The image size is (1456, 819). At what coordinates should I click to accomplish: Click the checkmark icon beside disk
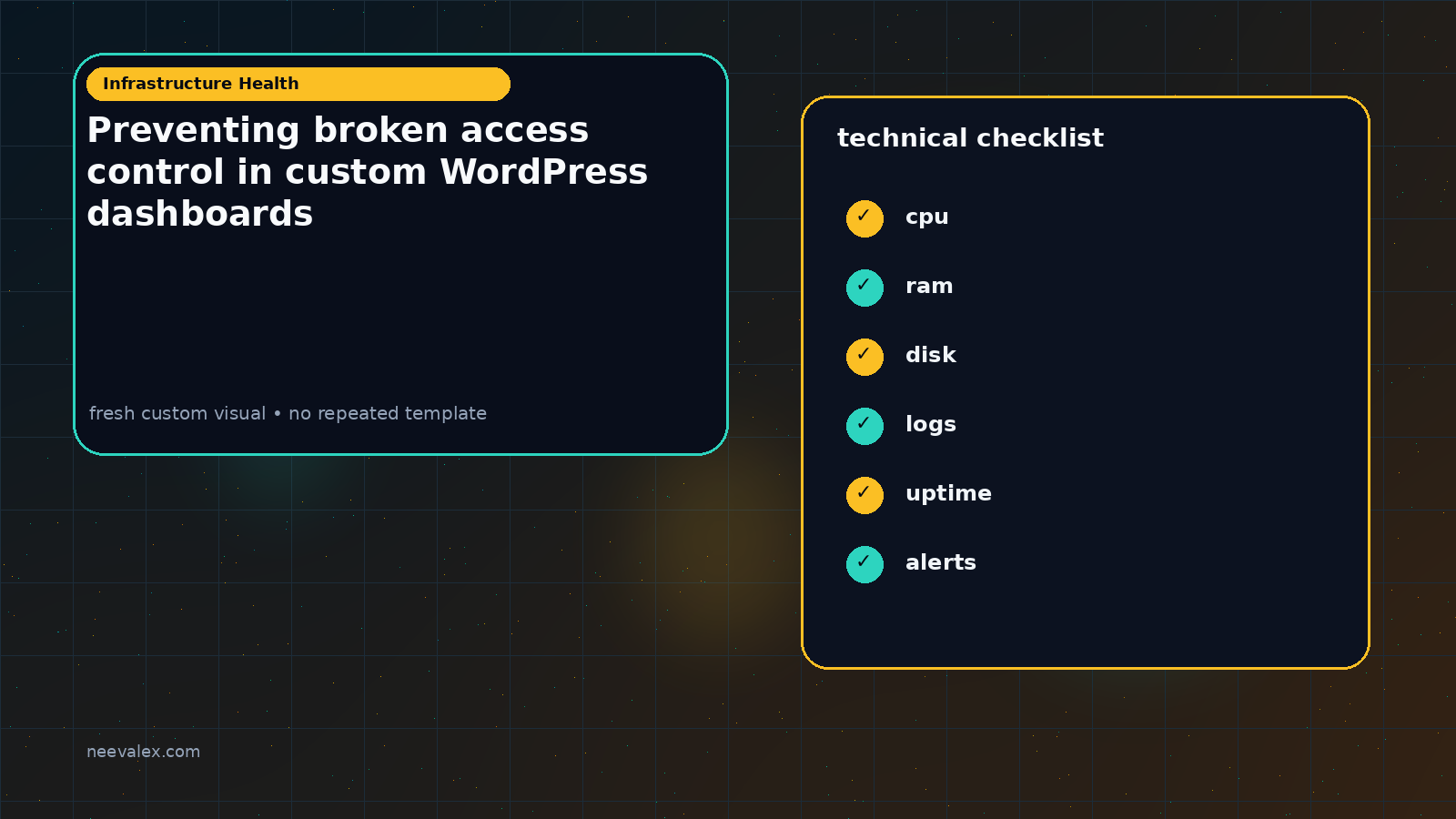tap(864, 358)
